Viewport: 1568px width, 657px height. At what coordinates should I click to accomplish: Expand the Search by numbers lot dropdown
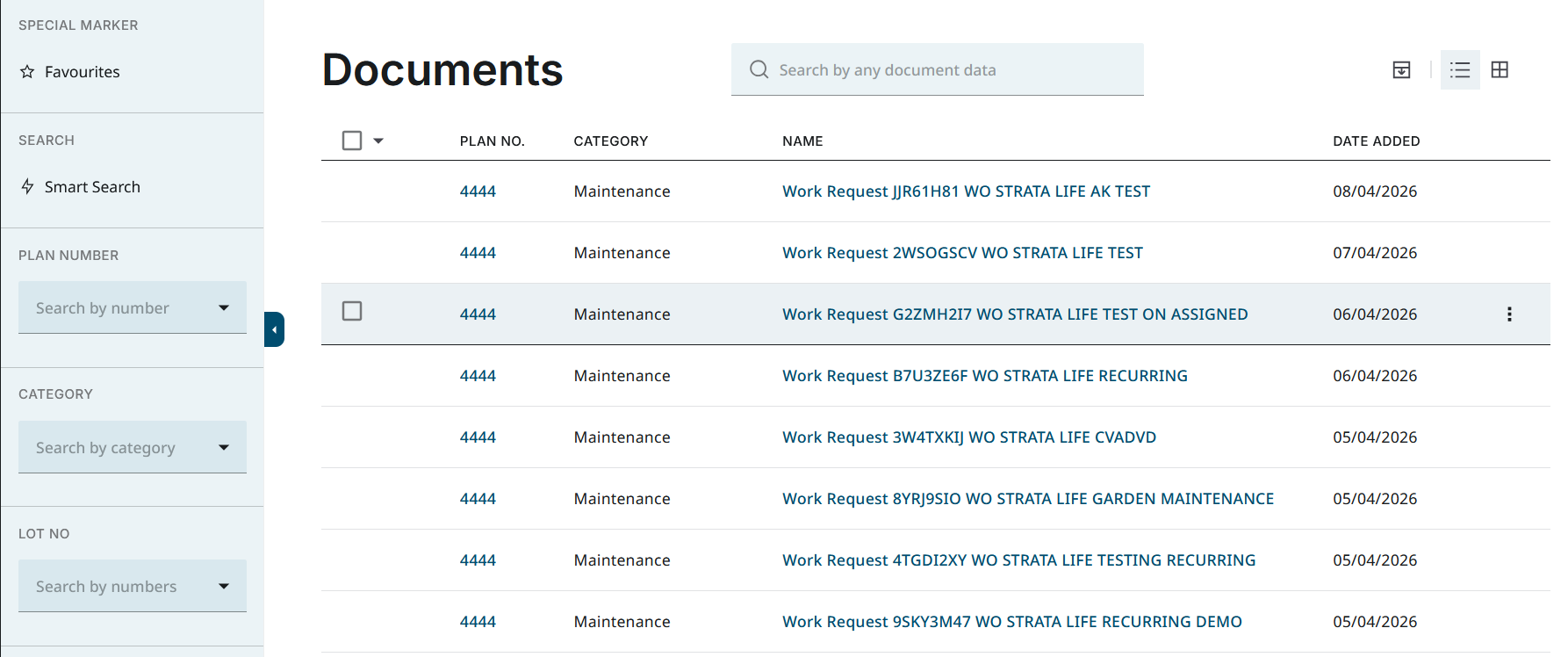pyautogui.click(x=223, y=586)
